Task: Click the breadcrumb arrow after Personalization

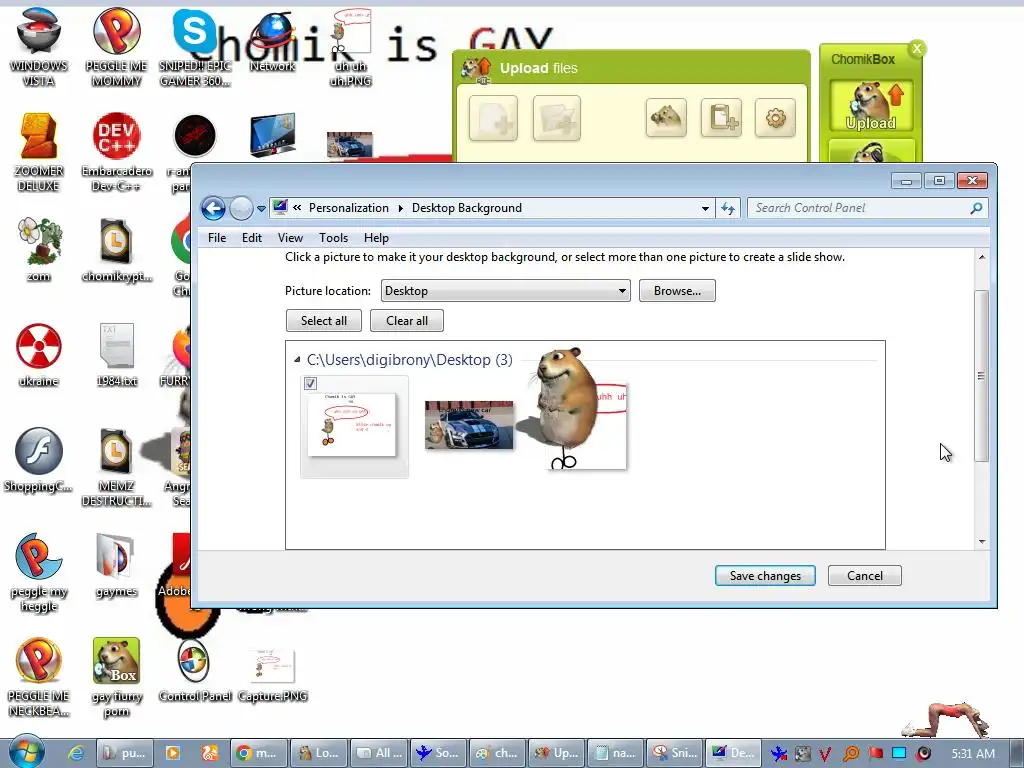Action: point(400,208)
